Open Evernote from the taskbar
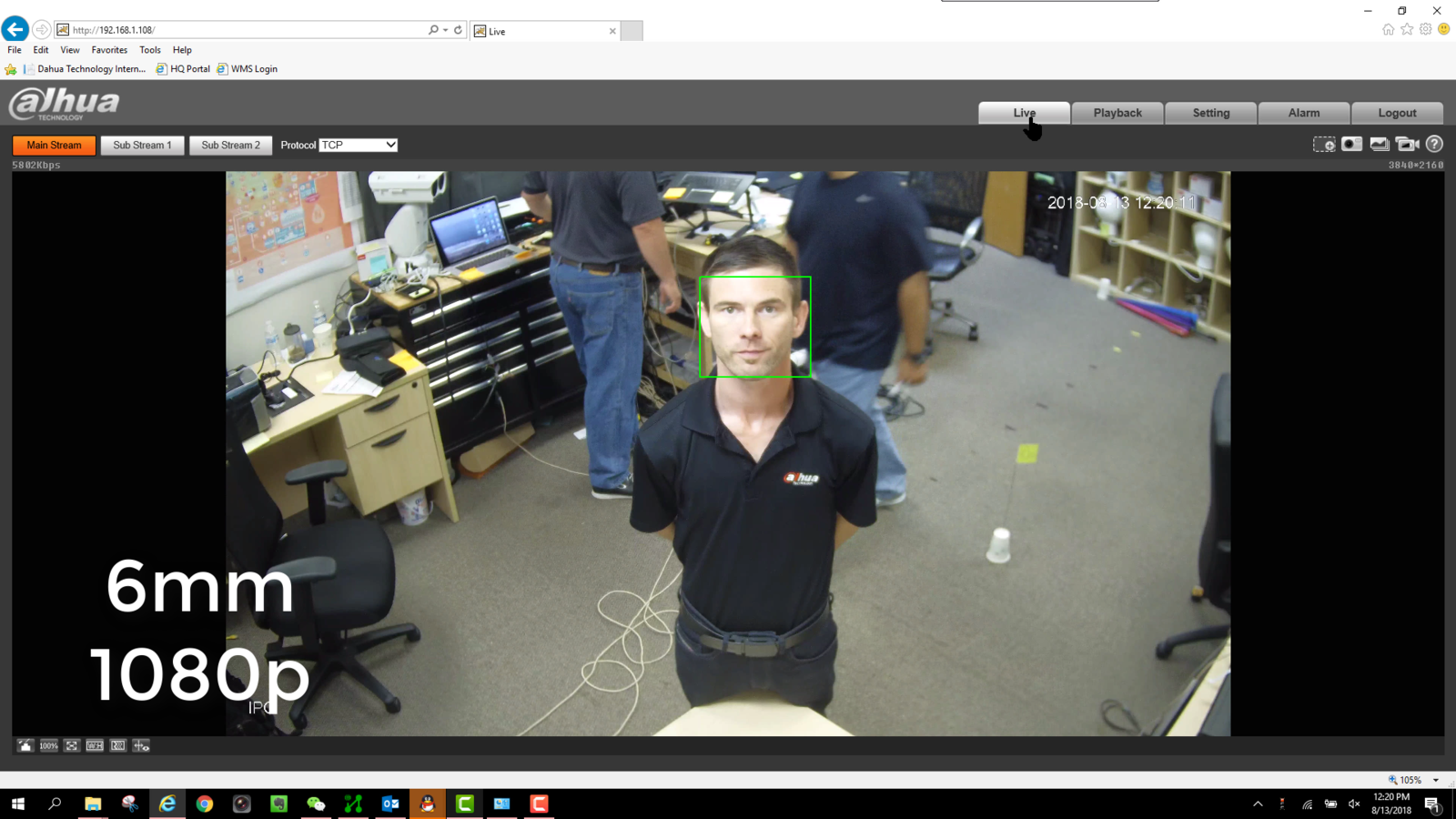This screenshot has width=1456, height=819. [279, 804]
